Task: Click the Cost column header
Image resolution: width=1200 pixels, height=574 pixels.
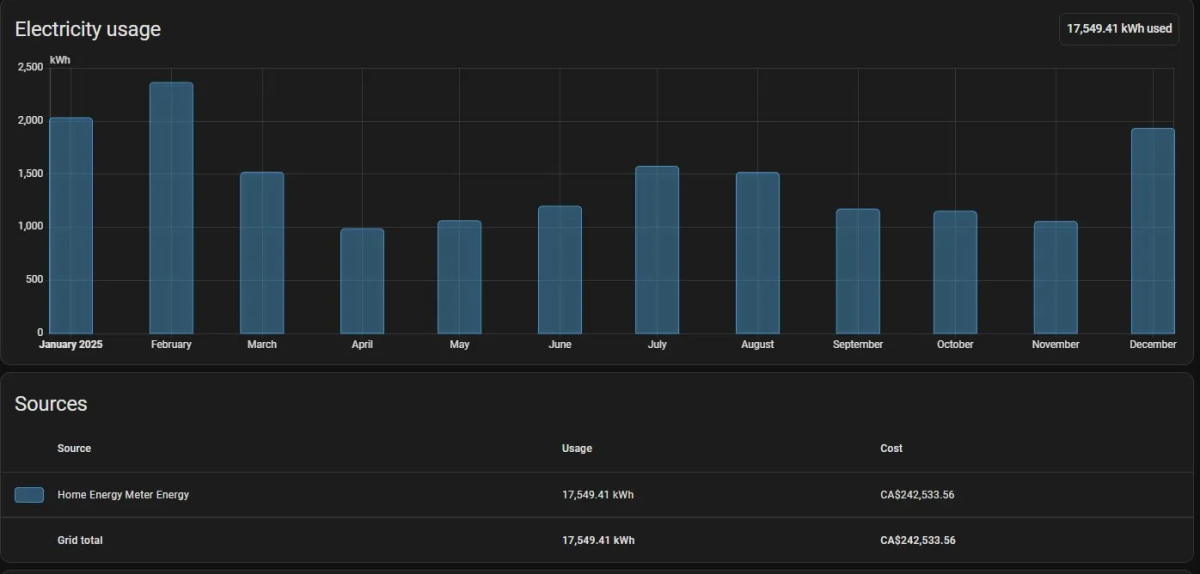Action: click(x=891, y=448)
